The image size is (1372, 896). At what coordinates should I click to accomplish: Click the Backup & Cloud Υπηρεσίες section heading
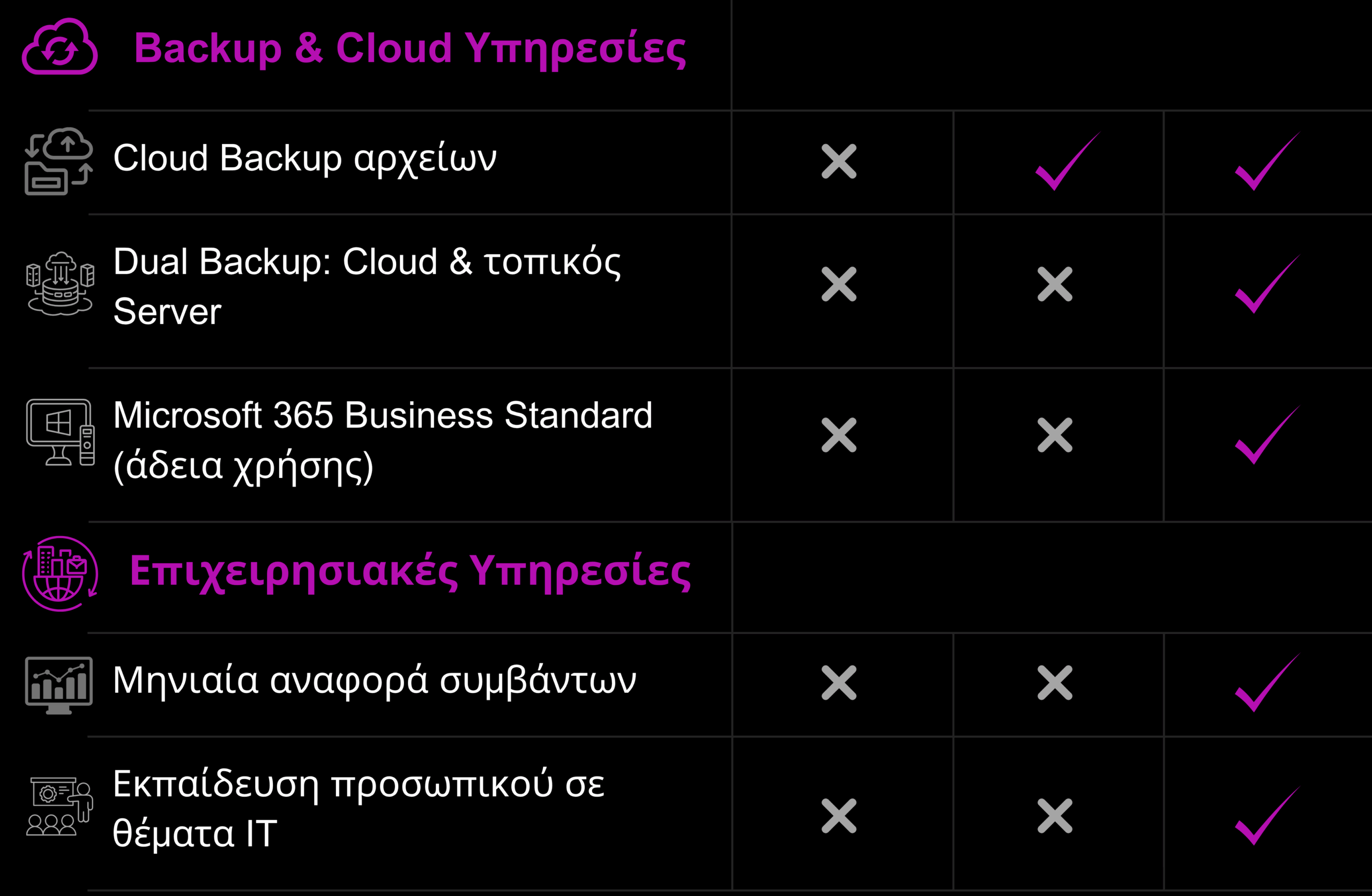coord(409,48)
